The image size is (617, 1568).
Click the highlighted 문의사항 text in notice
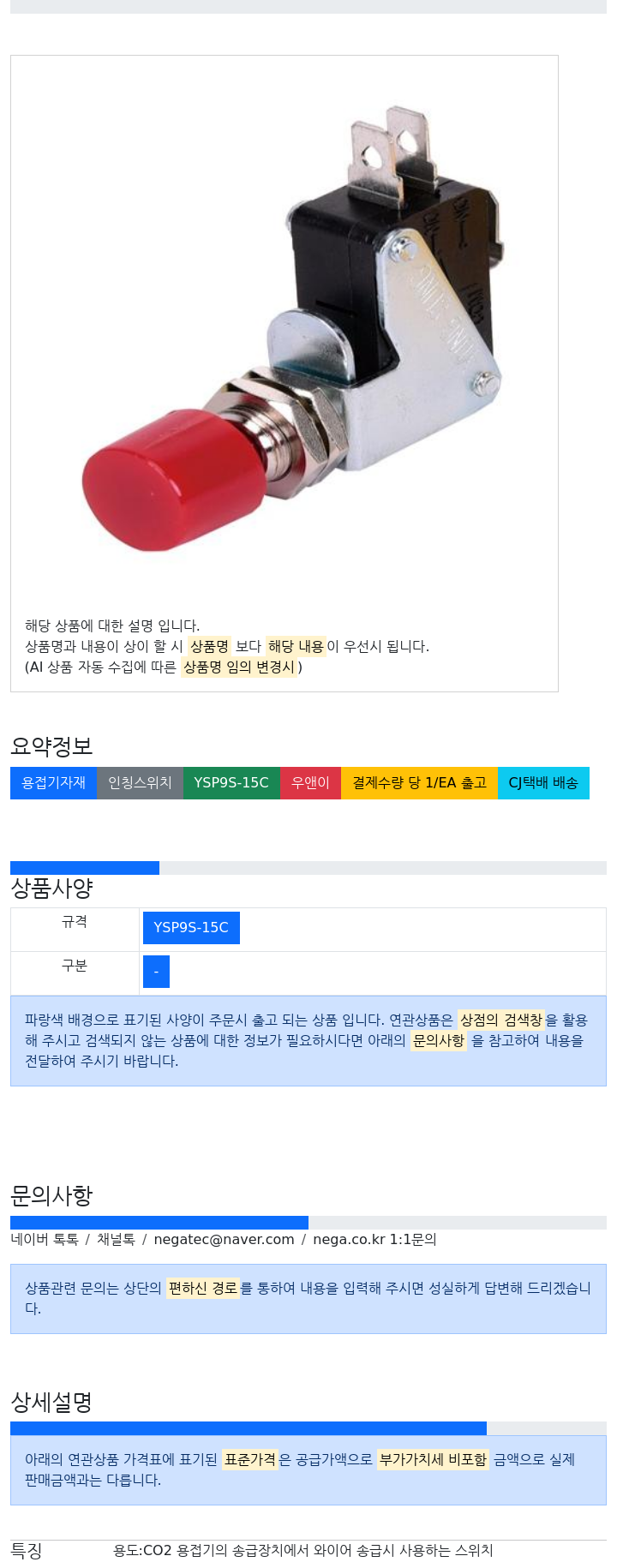click(439, 1040)
